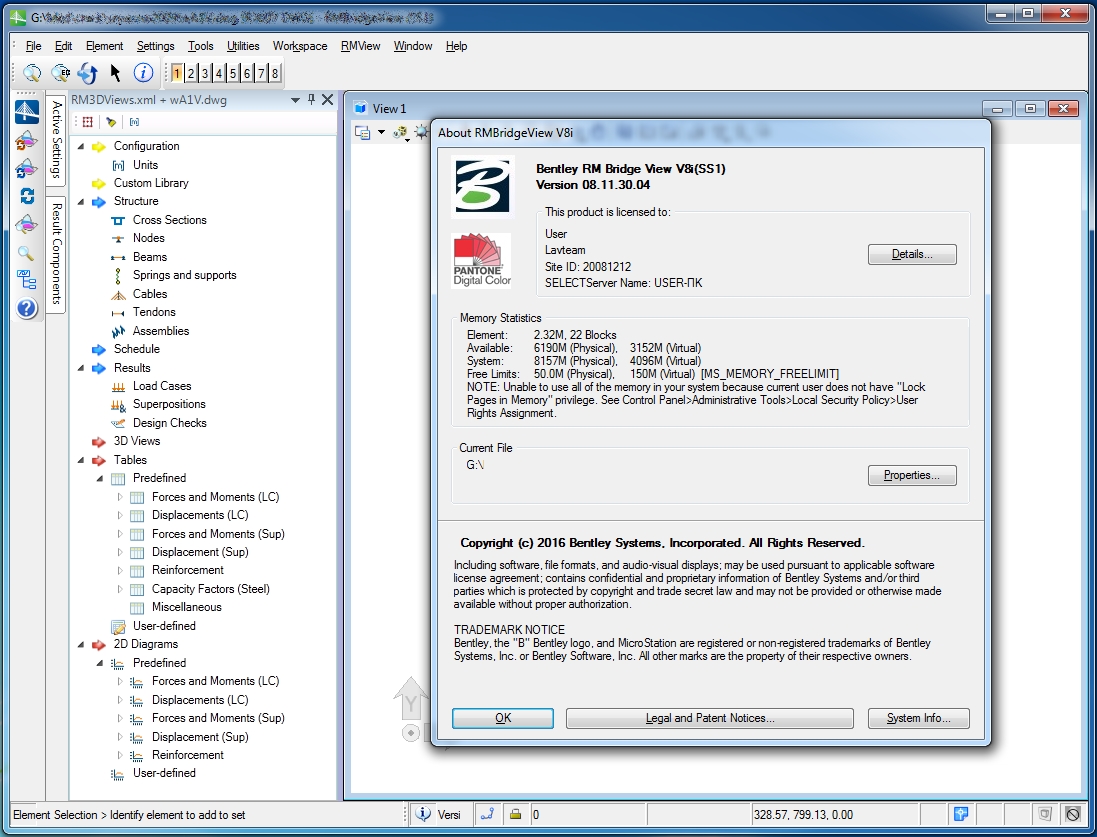
Task: Click the Details button for license info
Action: tap(912, 254)
